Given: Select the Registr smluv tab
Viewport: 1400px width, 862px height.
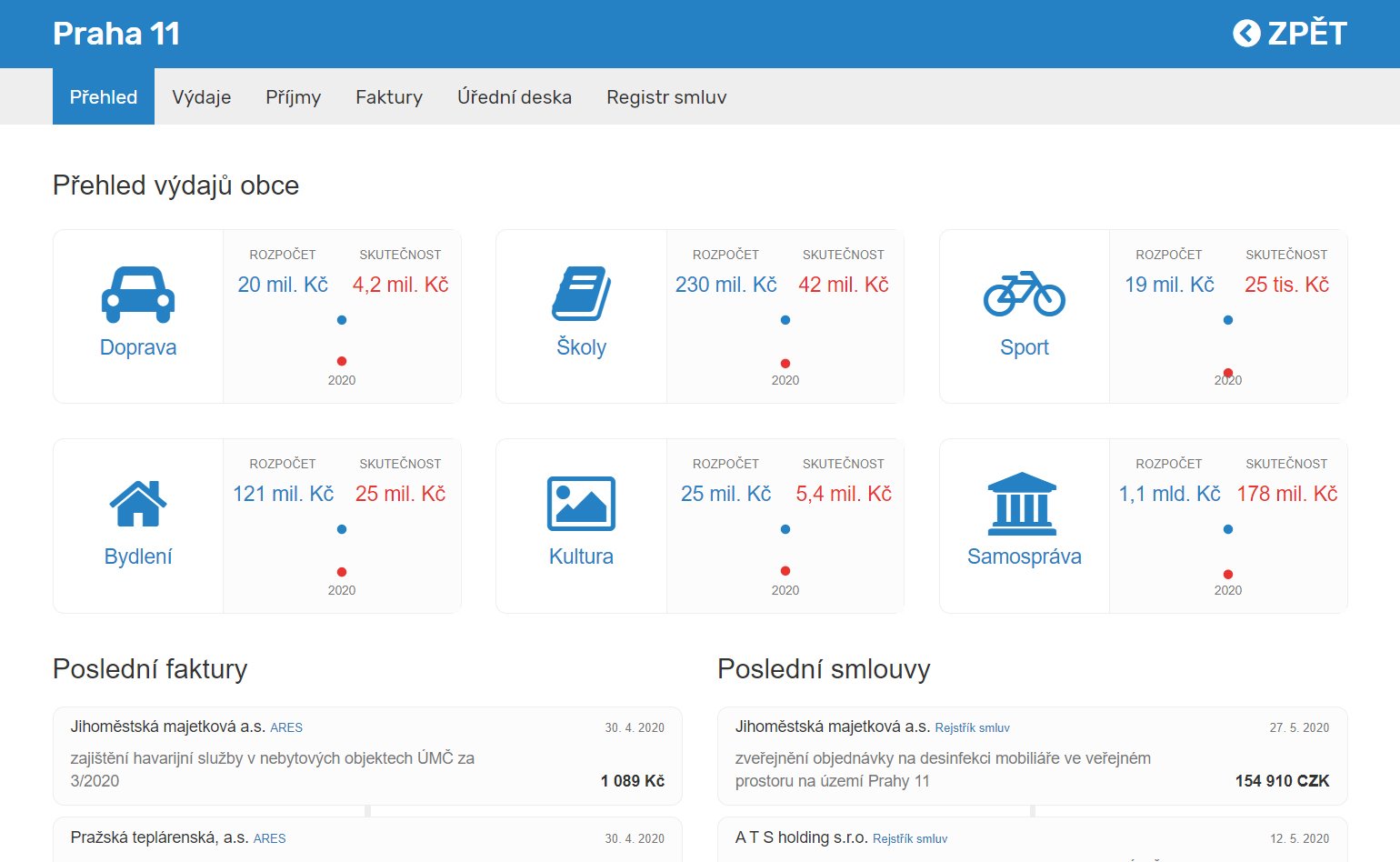Looking at the screenshot, I should pyautogui.click(x=666, y=97).
